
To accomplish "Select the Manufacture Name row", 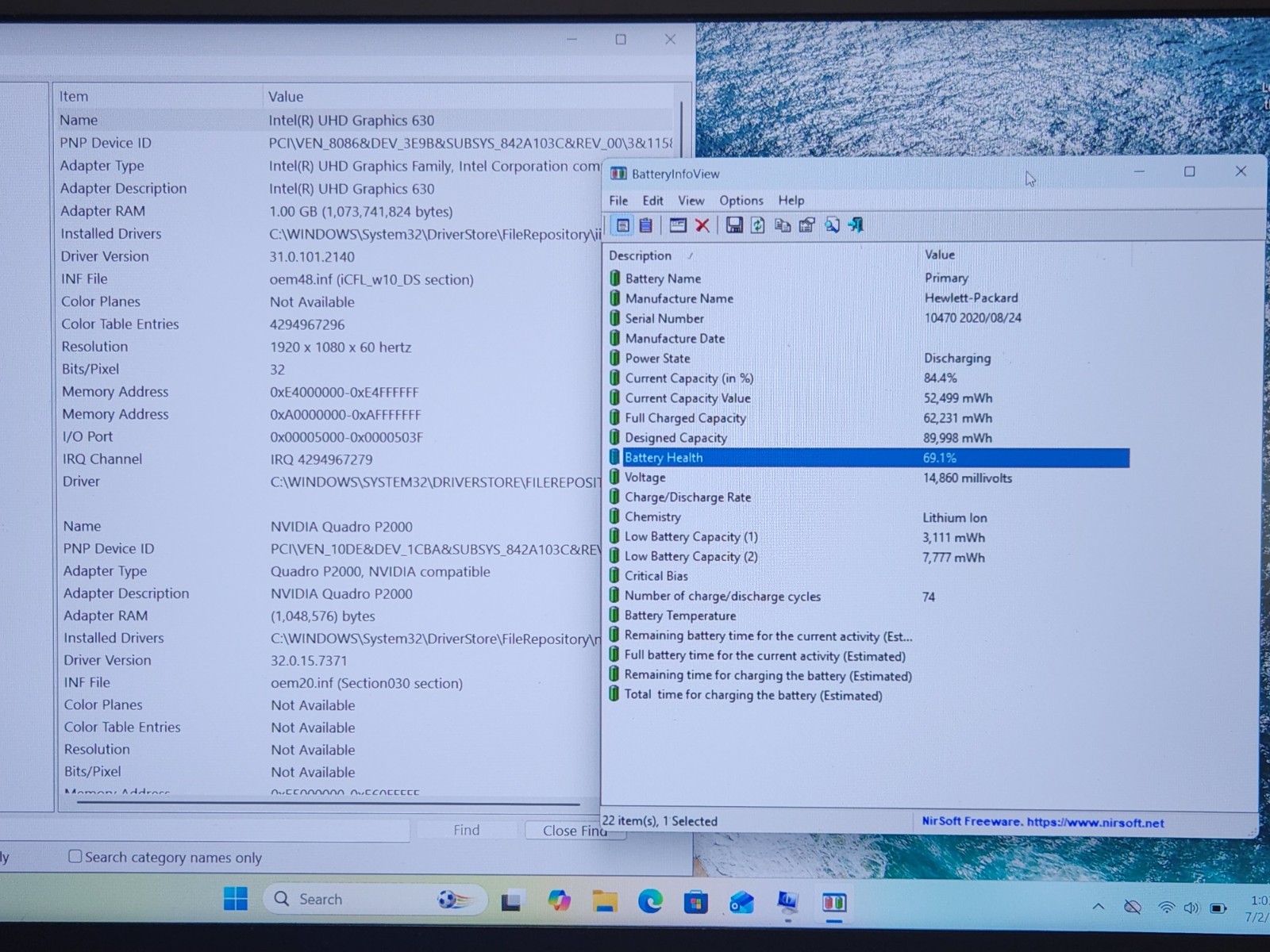I will coord(868,298).
